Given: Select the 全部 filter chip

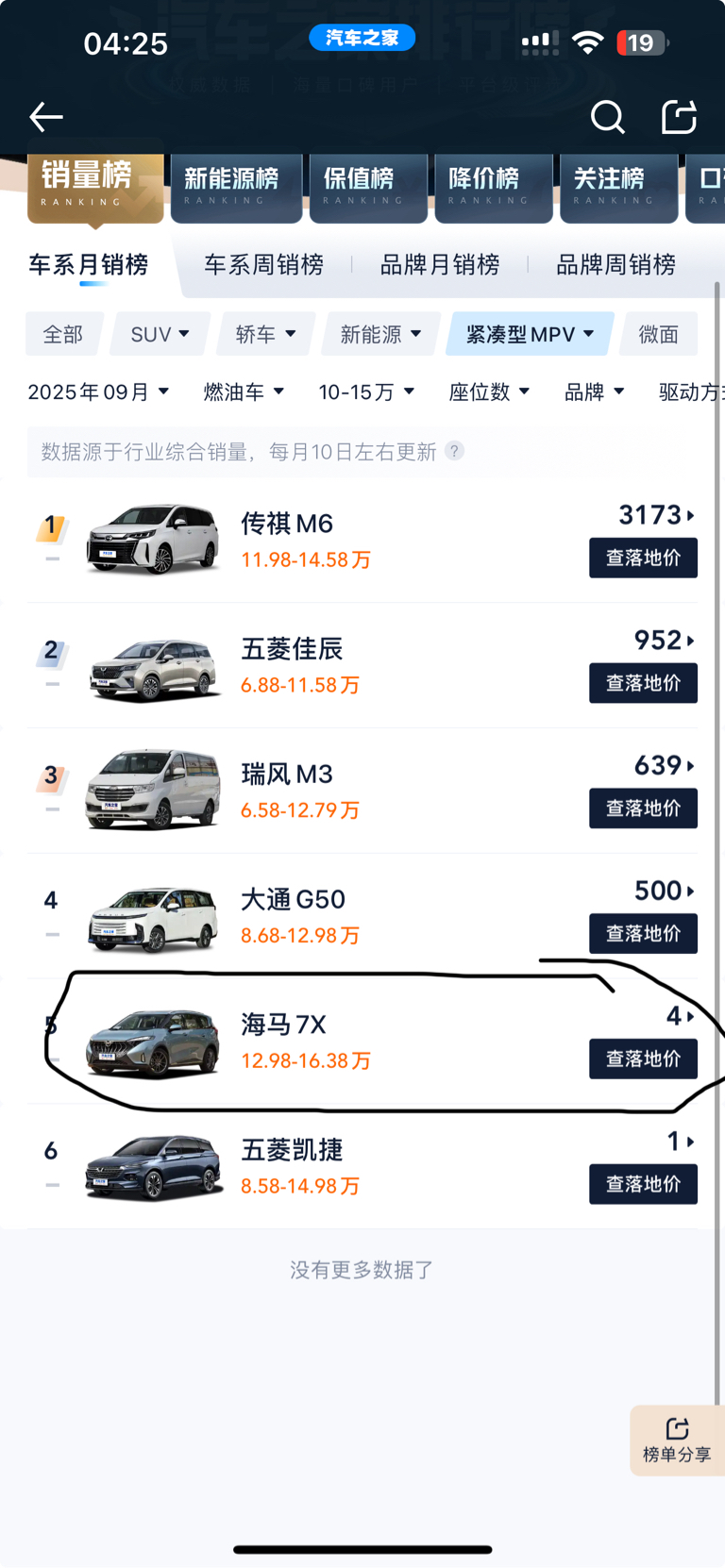Looking at the screenshot, I should [63, 334].
